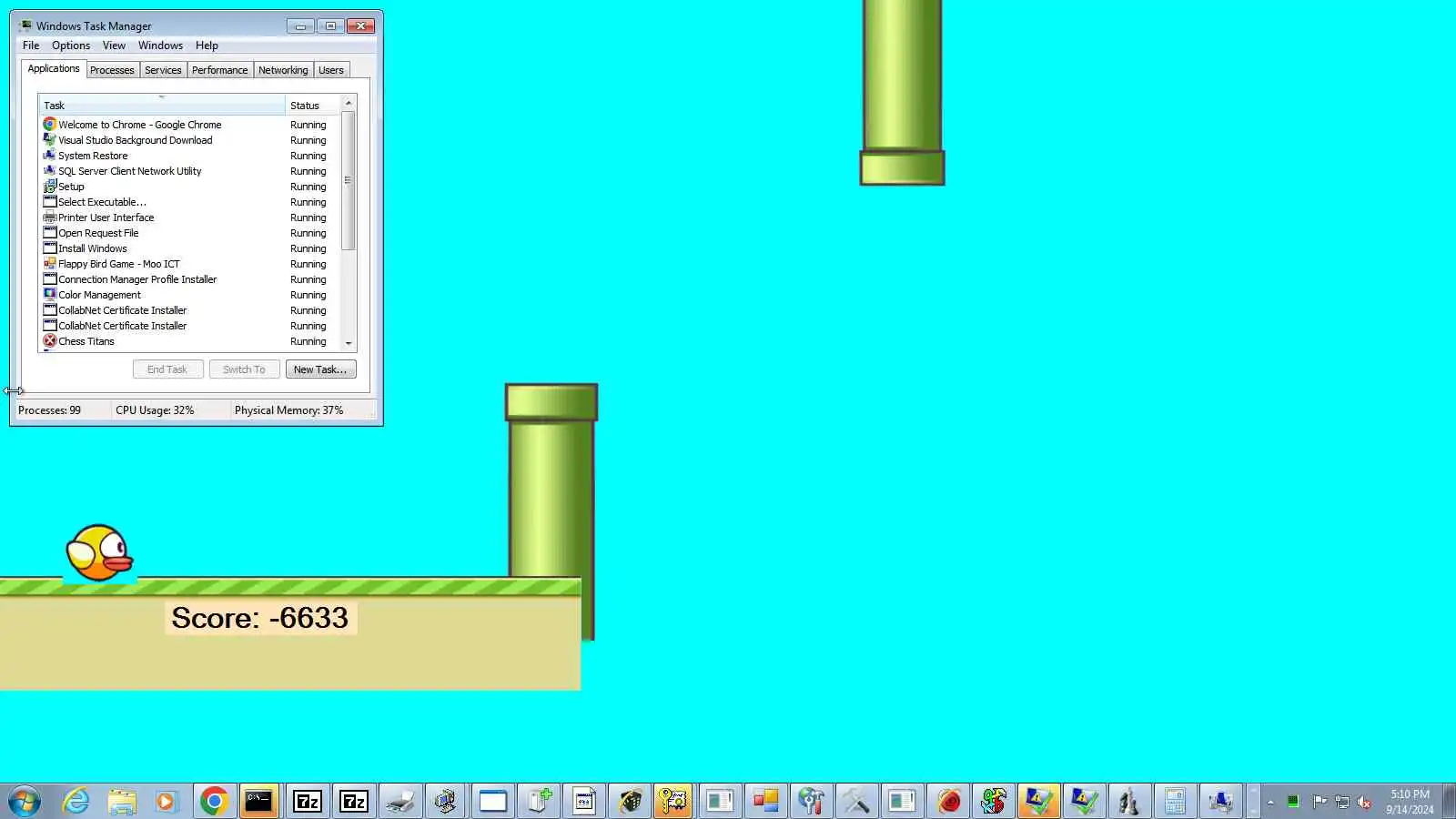Select the Select Executable... task row
Screen dimensions: 1456x819
pyautogui.click(x=189, y=202)
